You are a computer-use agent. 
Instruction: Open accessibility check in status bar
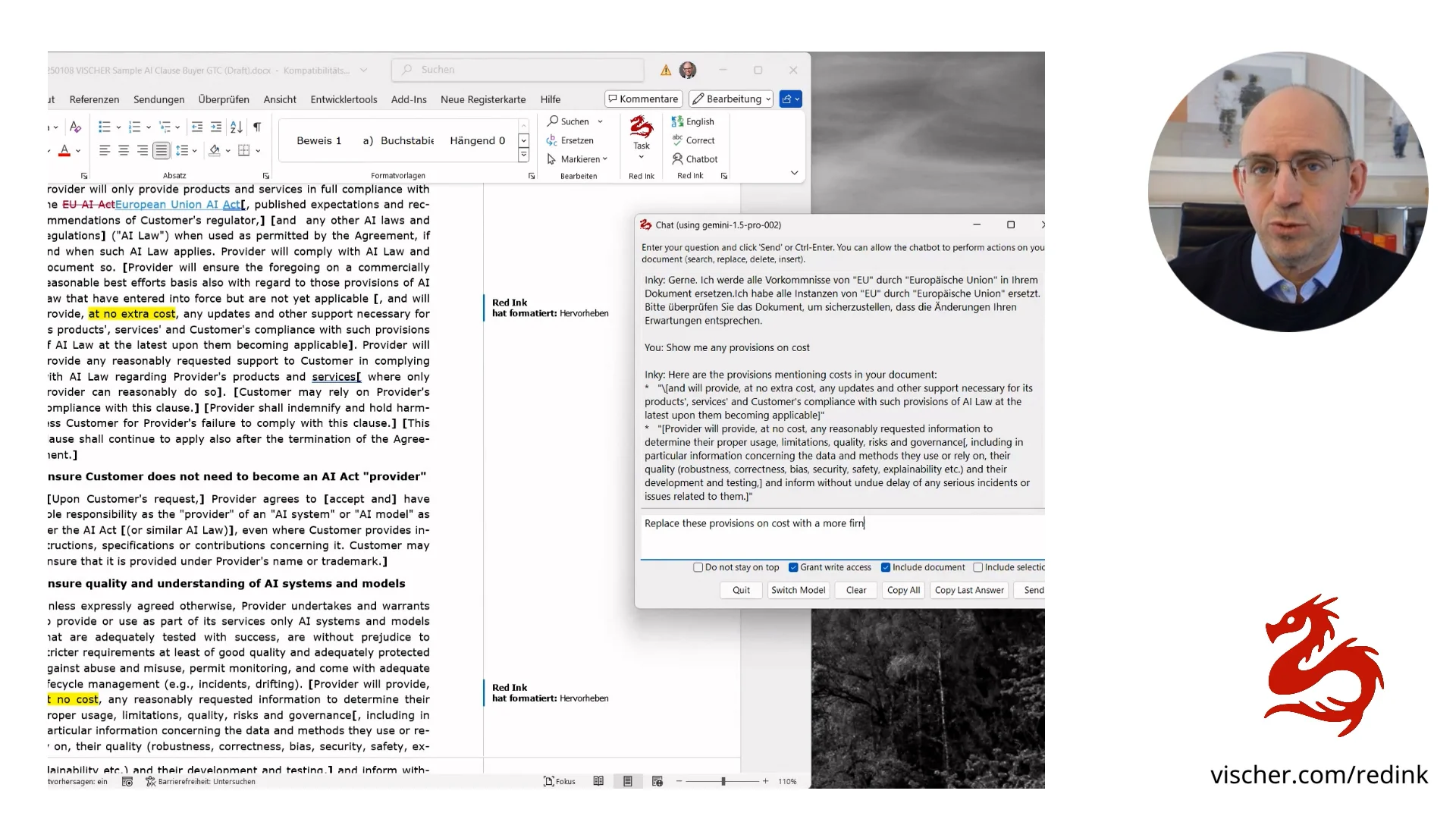click(x=200, y=781)
